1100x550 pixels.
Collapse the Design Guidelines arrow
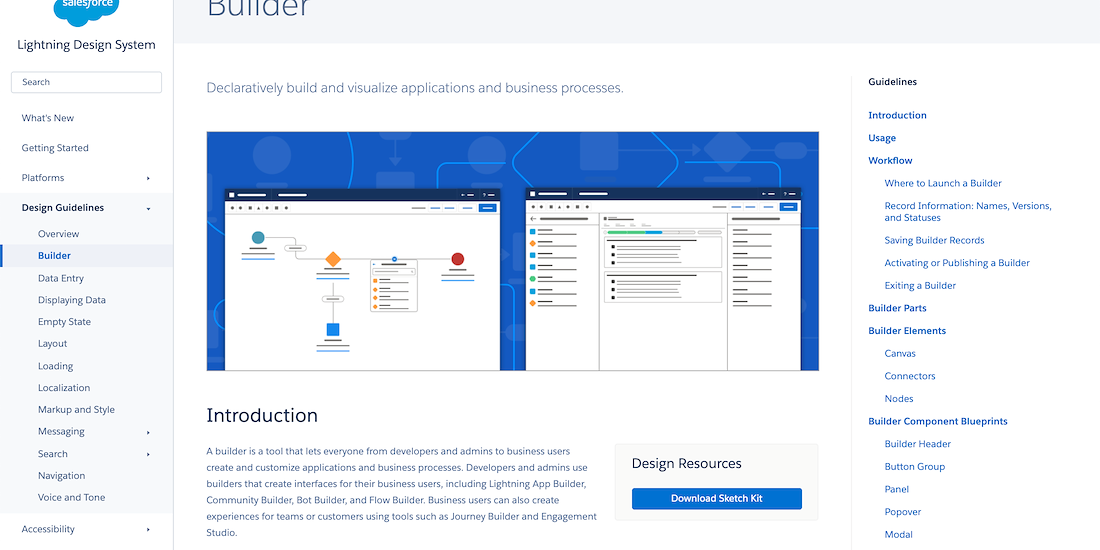pos(148,208)
